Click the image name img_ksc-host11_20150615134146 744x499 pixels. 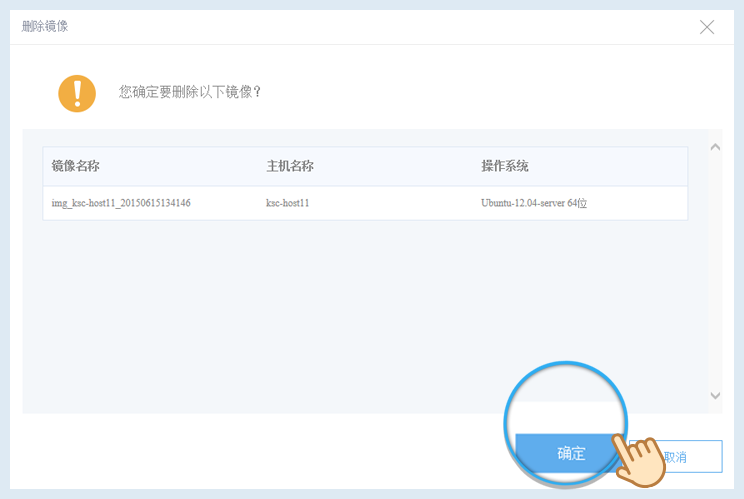[121, 203]
